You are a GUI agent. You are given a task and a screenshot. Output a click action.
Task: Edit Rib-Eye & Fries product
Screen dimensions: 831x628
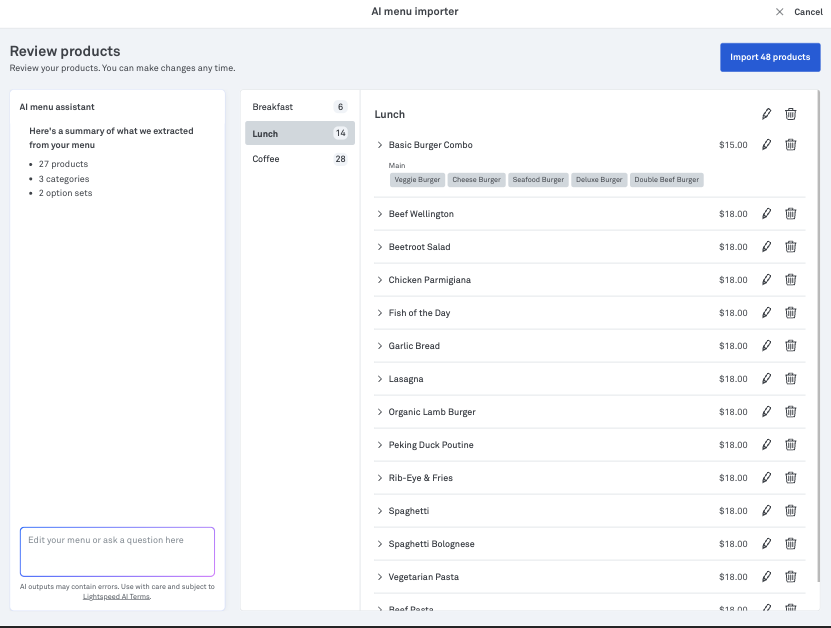click(766, 477)
